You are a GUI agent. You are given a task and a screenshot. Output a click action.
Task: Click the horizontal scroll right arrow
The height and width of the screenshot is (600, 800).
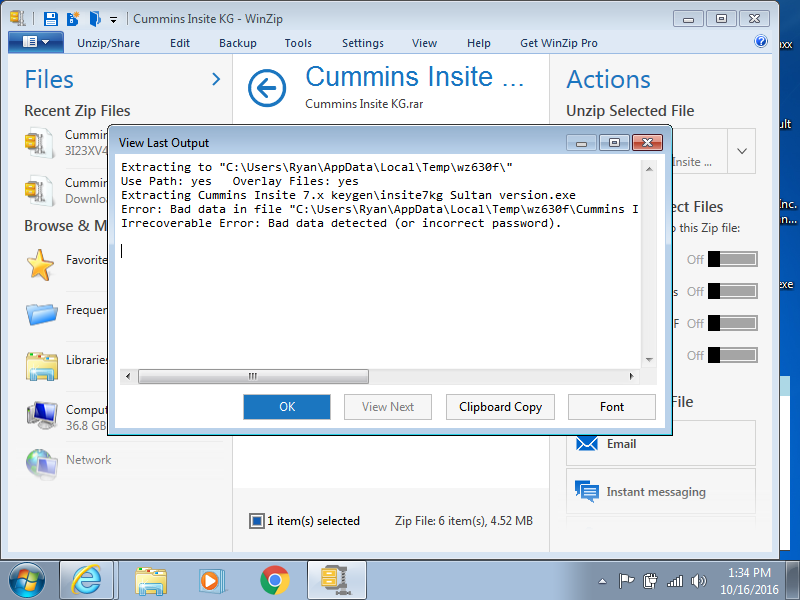(x=632, y=377)
